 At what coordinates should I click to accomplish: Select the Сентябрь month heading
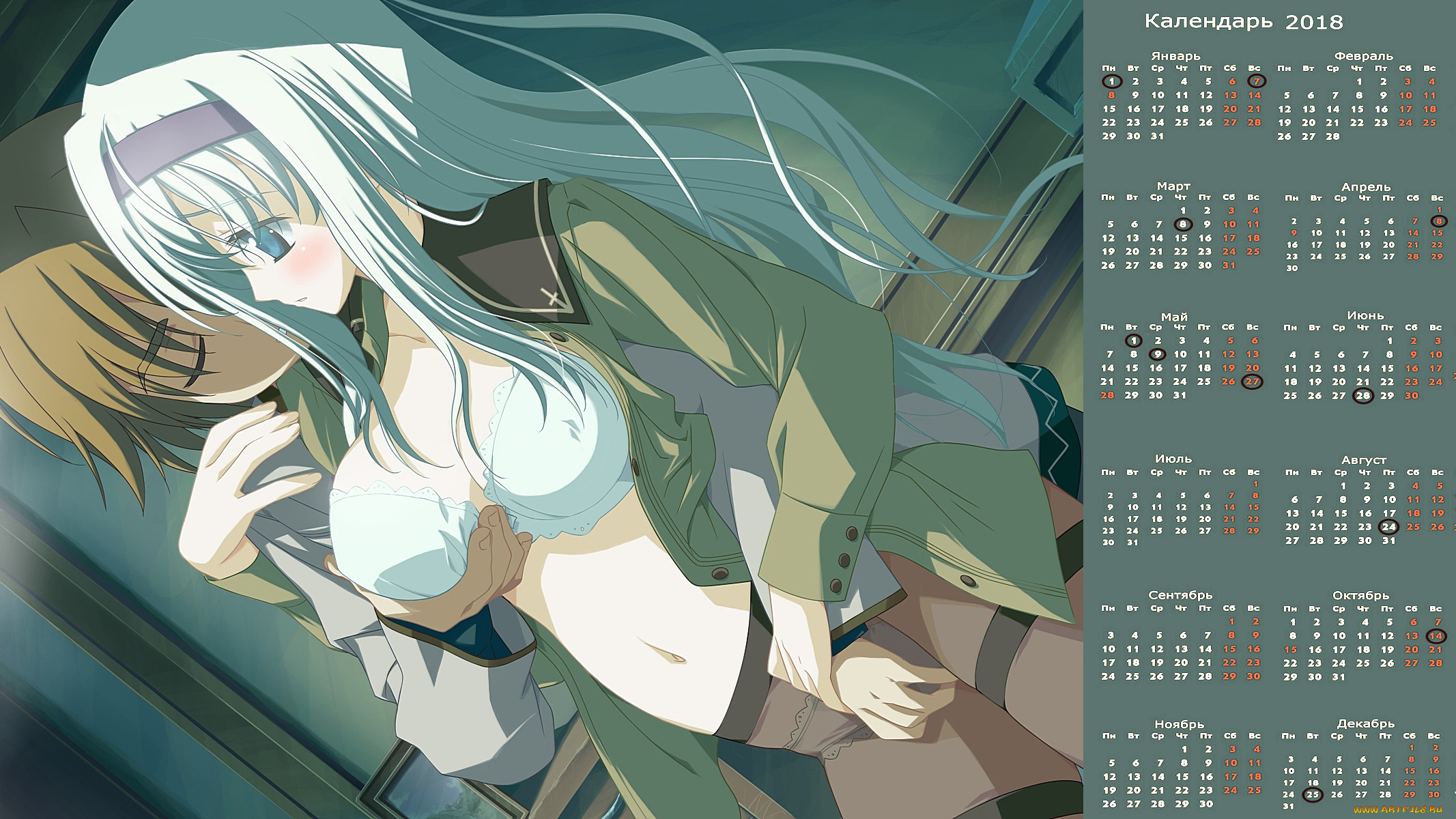1180,595
